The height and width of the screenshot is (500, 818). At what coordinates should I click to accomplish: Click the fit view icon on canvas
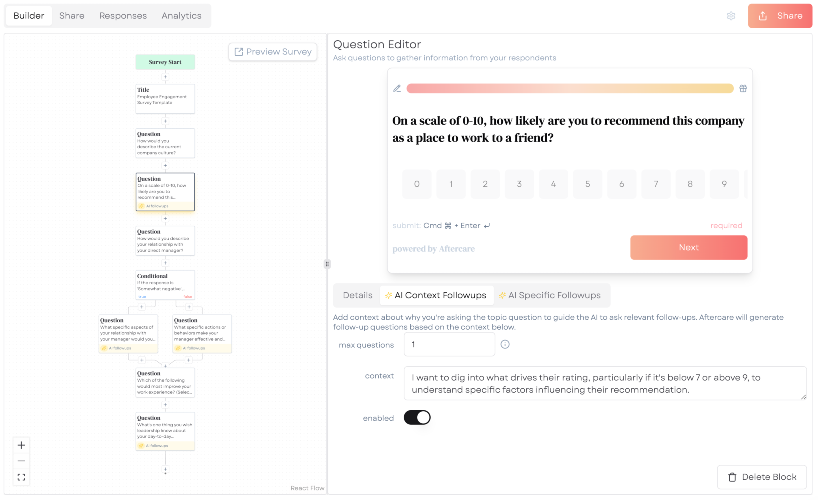pos(21,478)
